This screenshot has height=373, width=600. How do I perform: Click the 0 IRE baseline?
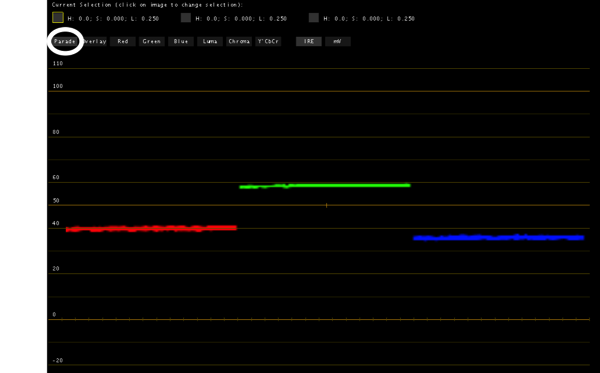319,319
